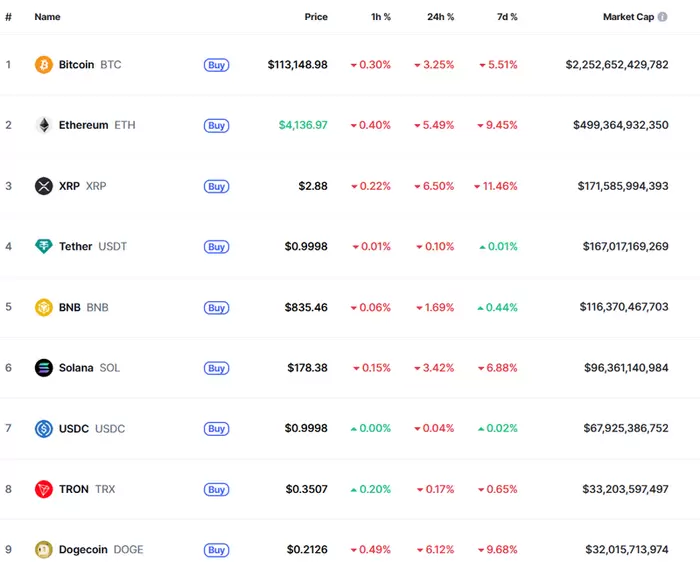Screen dimensions: 700x562
Task: Click the BNB coin icon
Action: pos(44,307)
